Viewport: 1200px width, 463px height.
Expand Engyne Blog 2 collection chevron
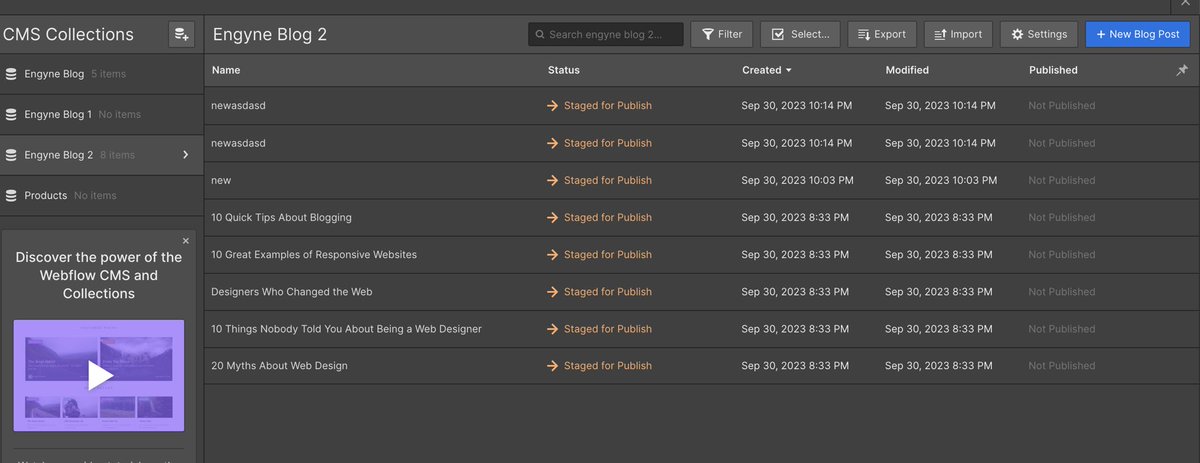tap(186, 155)
